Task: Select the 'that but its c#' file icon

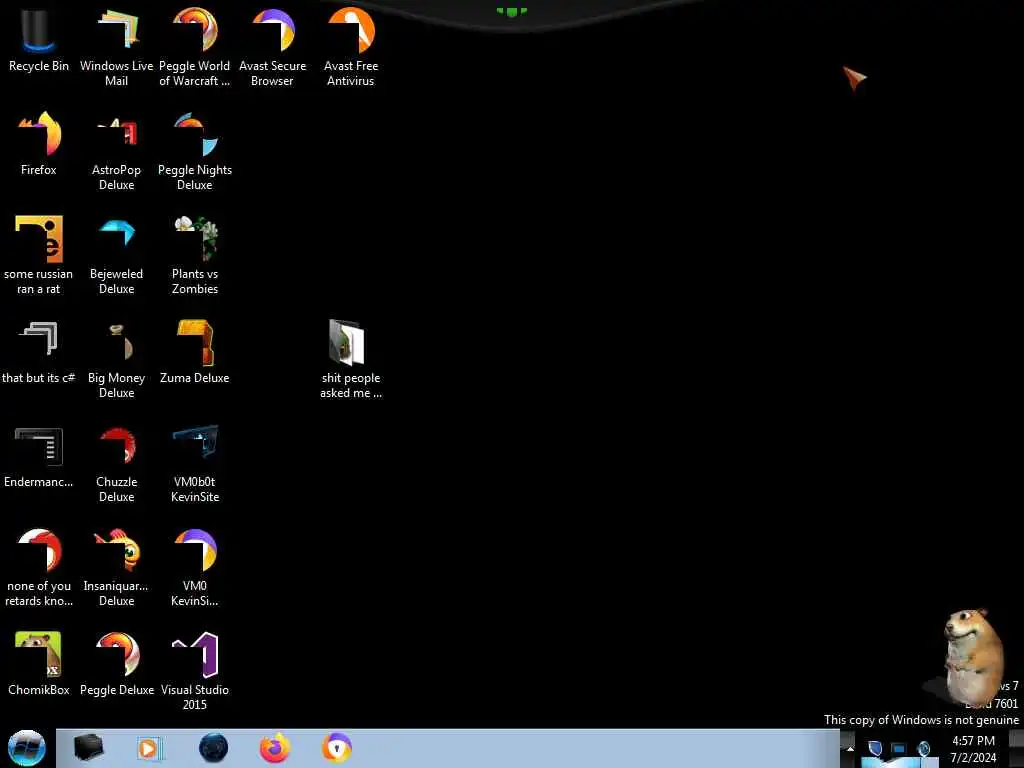Action: (x=39, y=353)
